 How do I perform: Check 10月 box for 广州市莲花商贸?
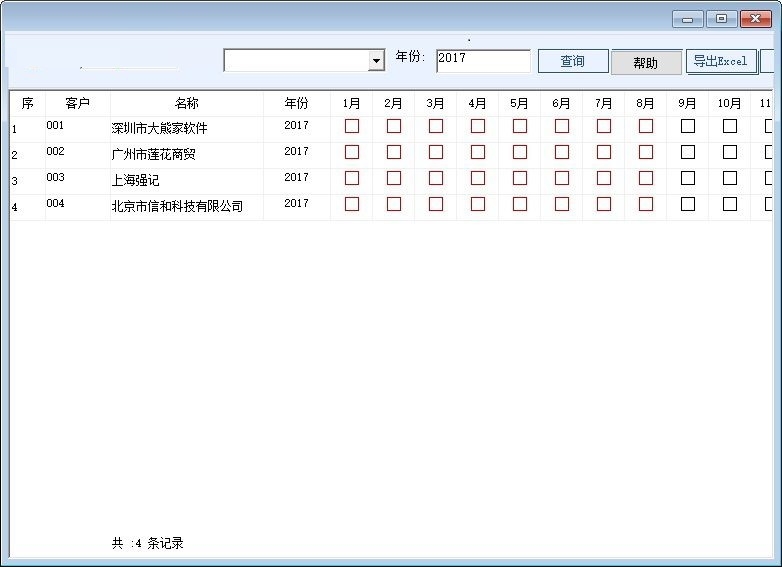tap(730, 152)
